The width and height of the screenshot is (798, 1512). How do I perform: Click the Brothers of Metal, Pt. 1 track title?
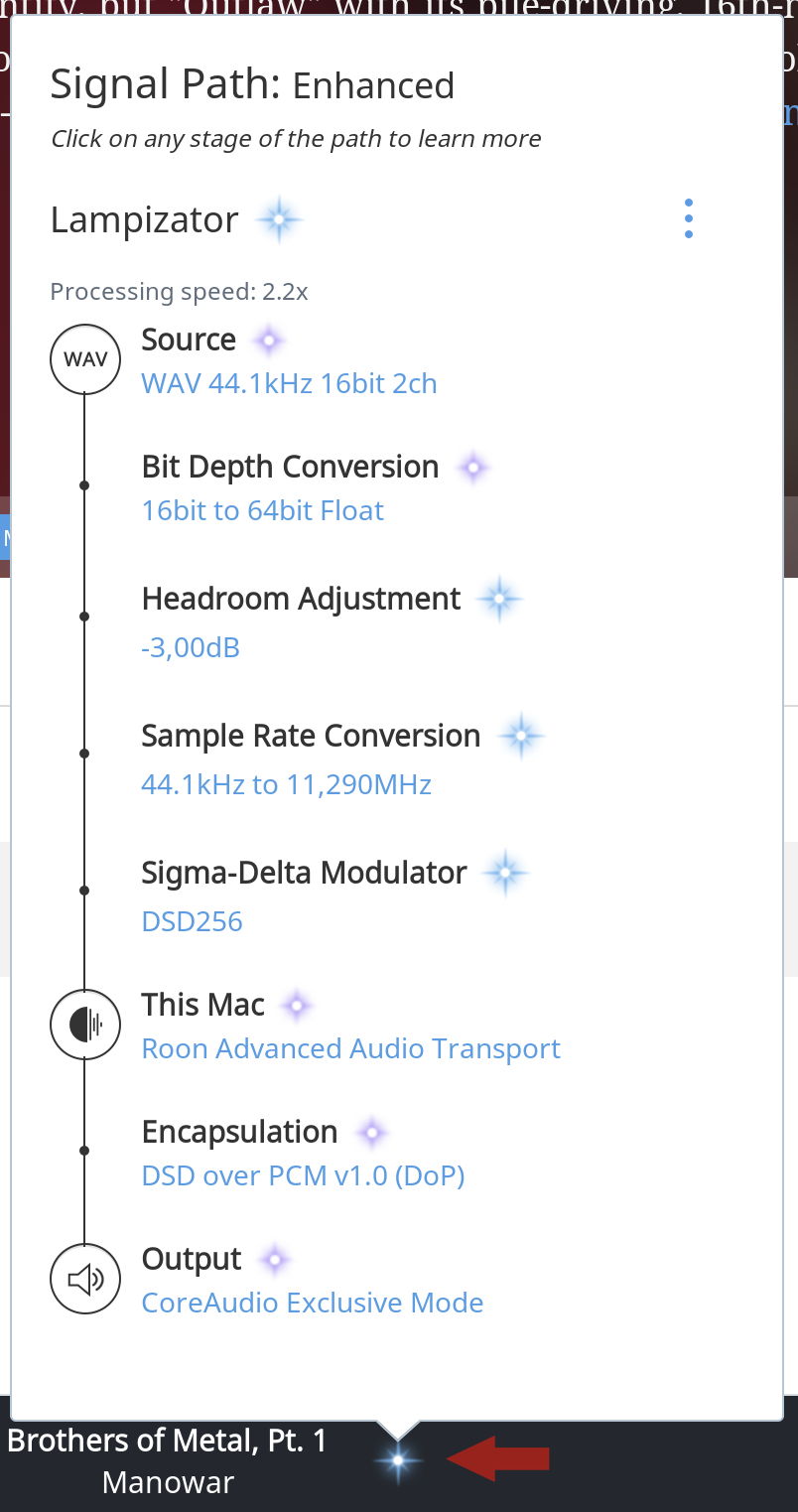pyautogui.click(x=167, y=1441)
